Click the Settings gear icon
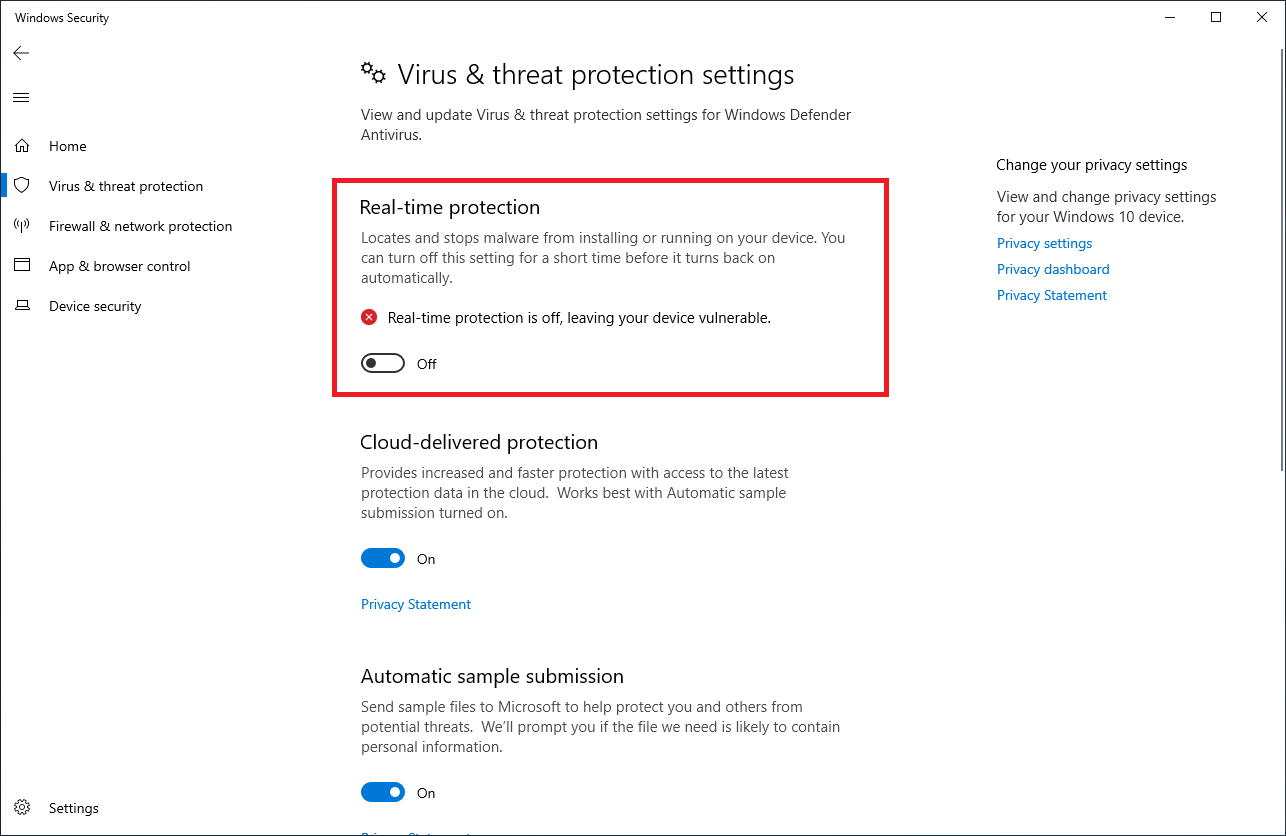This screenshot has width=1286, height=836. (x=24, y=808)
